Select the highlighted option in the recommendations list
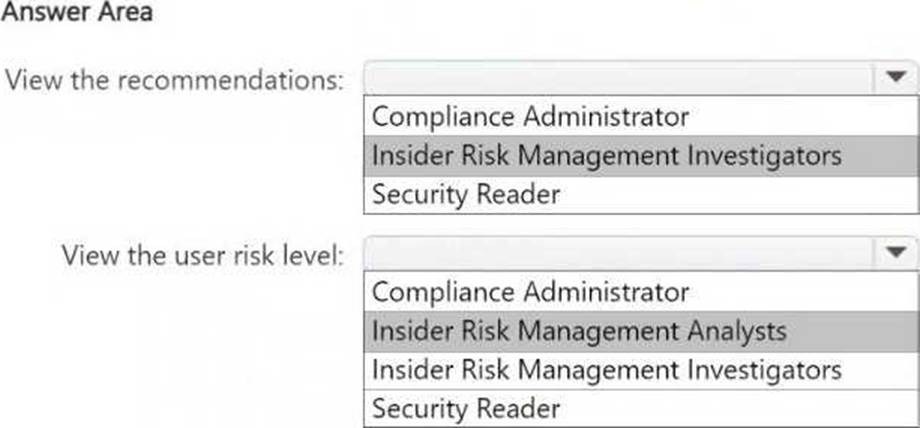Viewport: 920px width, 428px height. tap(606, 156)
